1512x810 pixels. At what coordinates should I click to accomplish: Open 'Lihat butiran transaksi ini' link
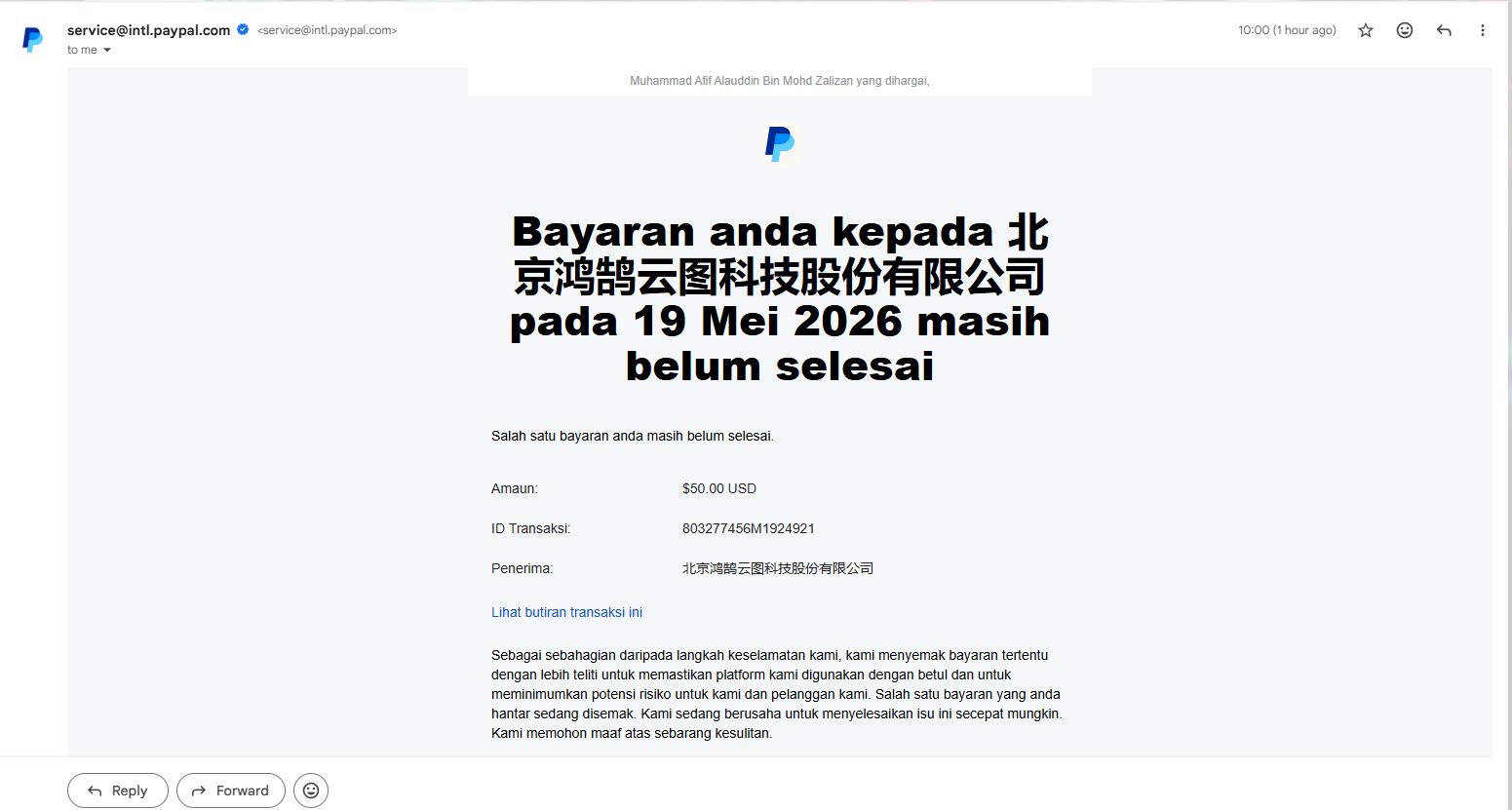(x=566, y=612)
